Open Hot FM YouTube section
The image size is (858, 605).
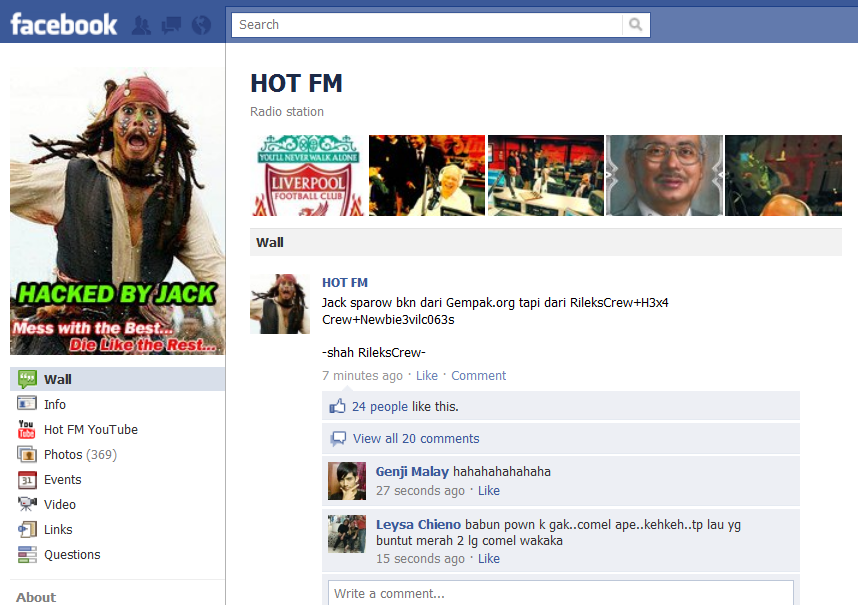point(91,429)
